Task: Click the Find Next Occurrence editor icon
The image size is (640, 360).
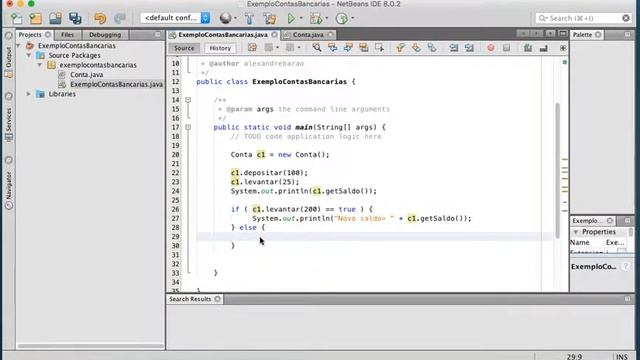Action: (348, 48)
